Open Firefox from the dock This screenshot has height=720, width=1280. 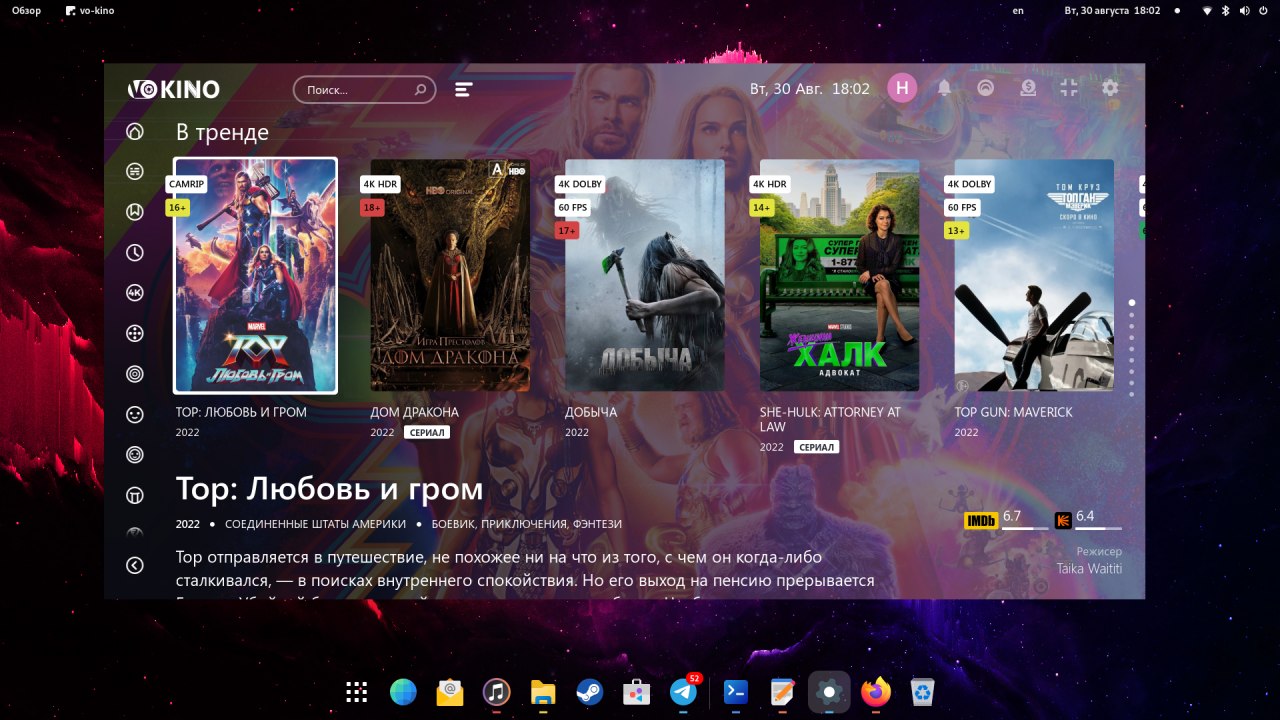point(877,691)
